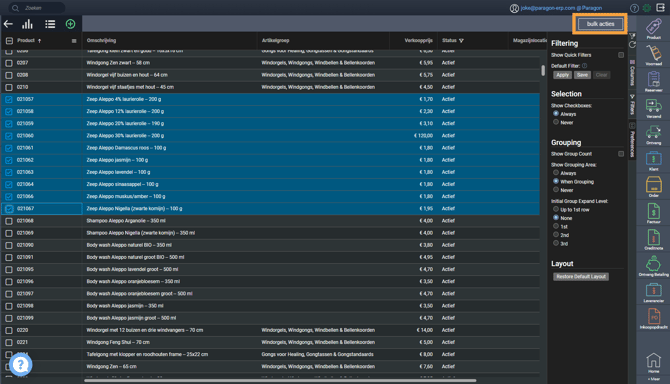670x384 pixels.
Task: Select the 2nd group expand level
Action: click(556, 235)
